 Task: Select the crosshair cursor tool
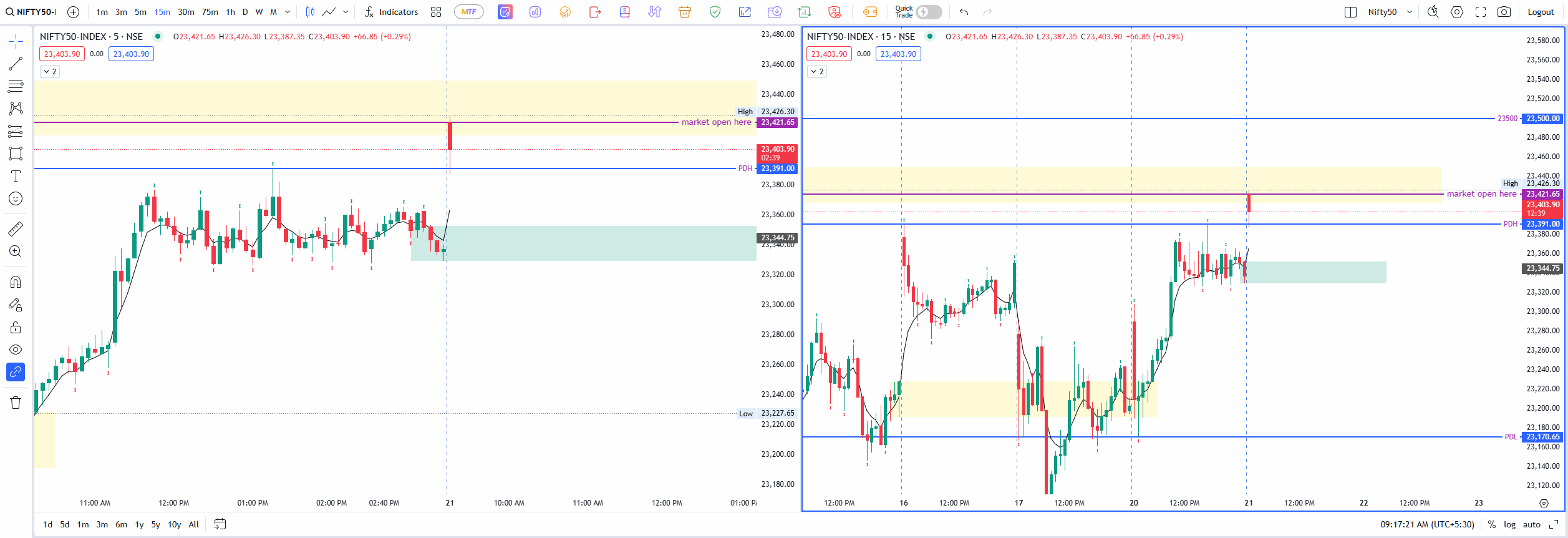point(16,42)
